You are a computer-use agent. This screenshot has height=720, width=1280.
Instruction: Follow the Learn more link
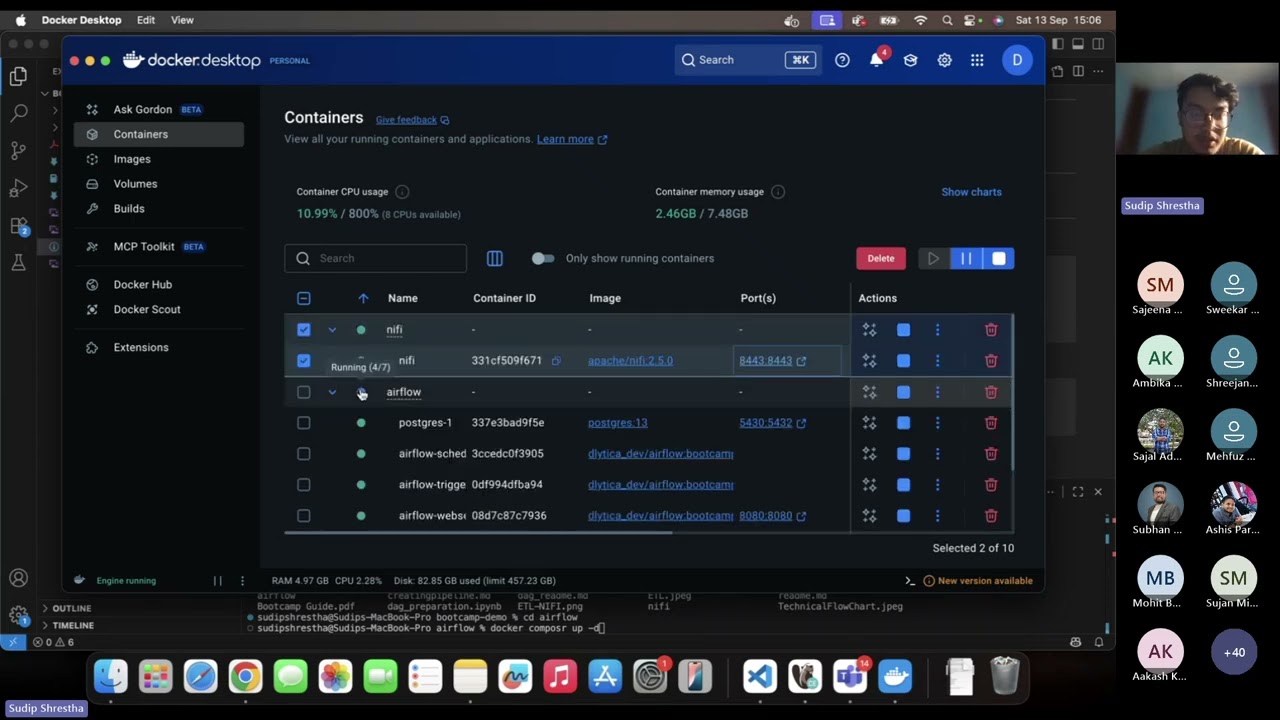[572, 139]
